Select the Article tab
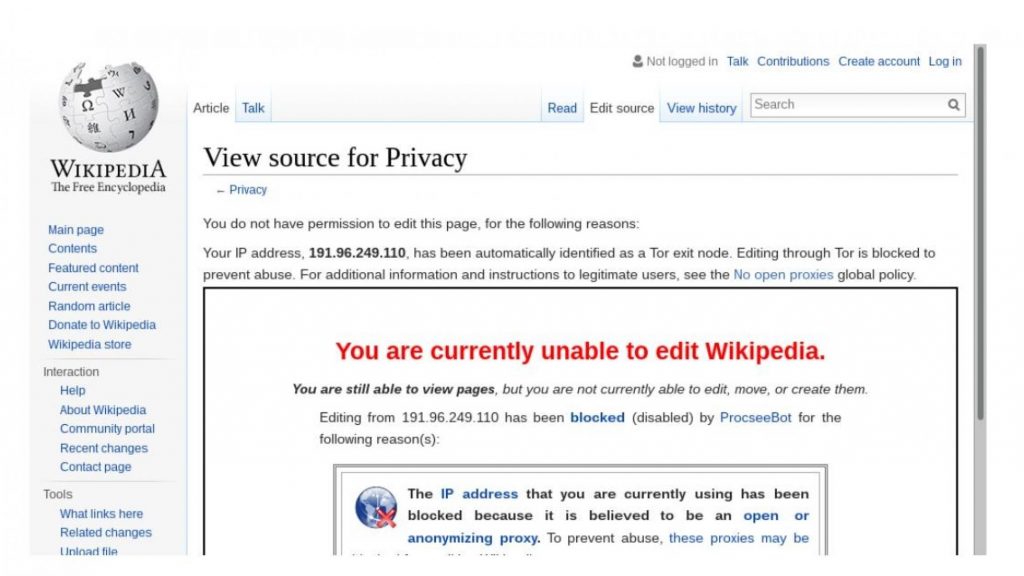Viewport: 1024px width, 576px height. (x=210, y=107)
